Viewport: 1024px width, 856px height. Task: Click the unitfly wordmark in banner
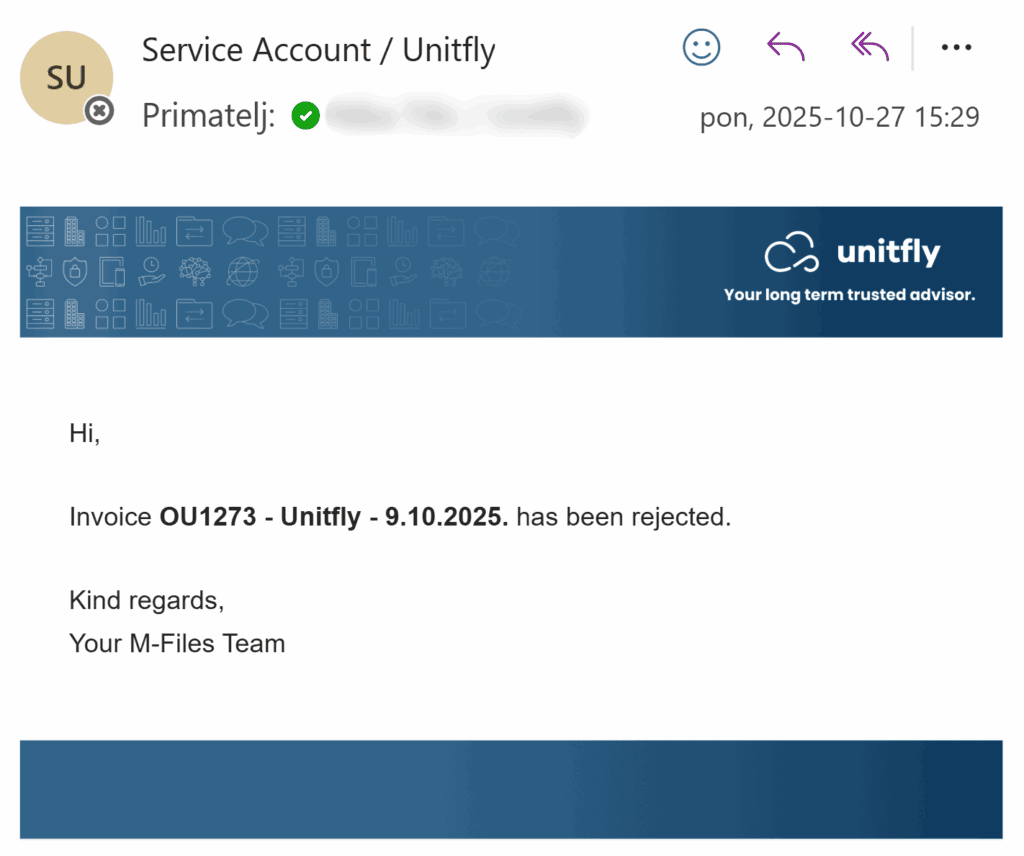pos(888,252)
